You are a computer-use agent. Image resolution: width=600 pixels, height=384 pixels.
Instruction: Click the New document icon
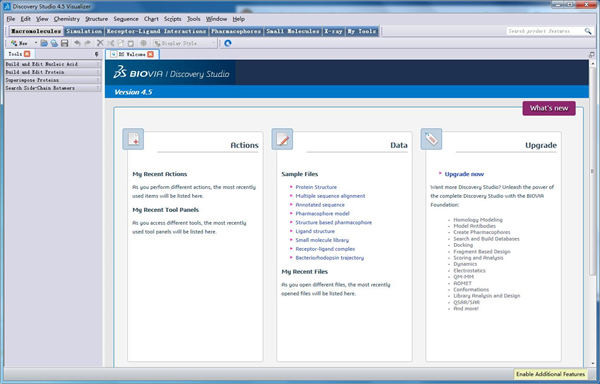tap(15, 43)
